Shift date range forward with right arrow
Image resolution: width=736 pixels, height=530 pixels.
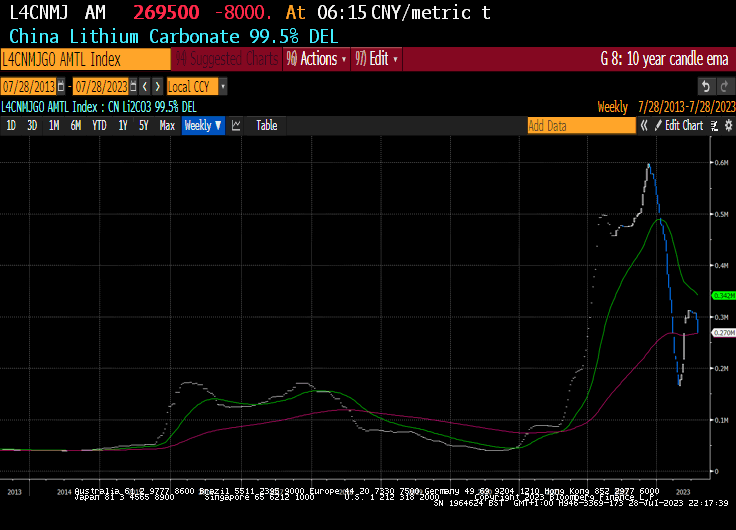157,87
